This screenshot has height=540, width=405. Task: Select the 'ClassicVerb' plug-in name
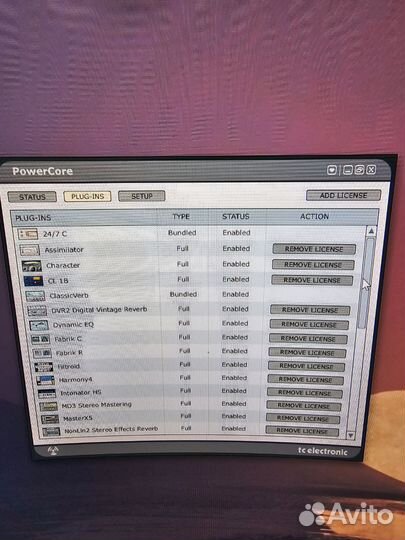coord(69,296)
